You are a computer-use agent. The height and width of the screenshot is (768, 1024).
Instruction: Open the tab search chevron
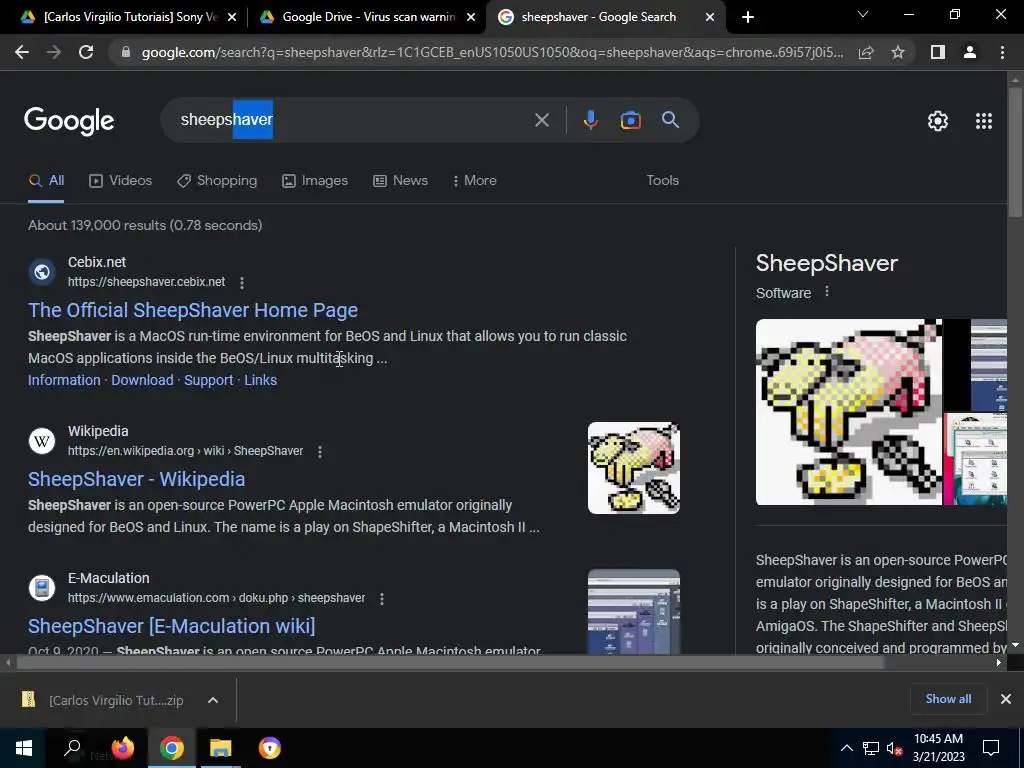pyautogui.click(x=863, y=14)
